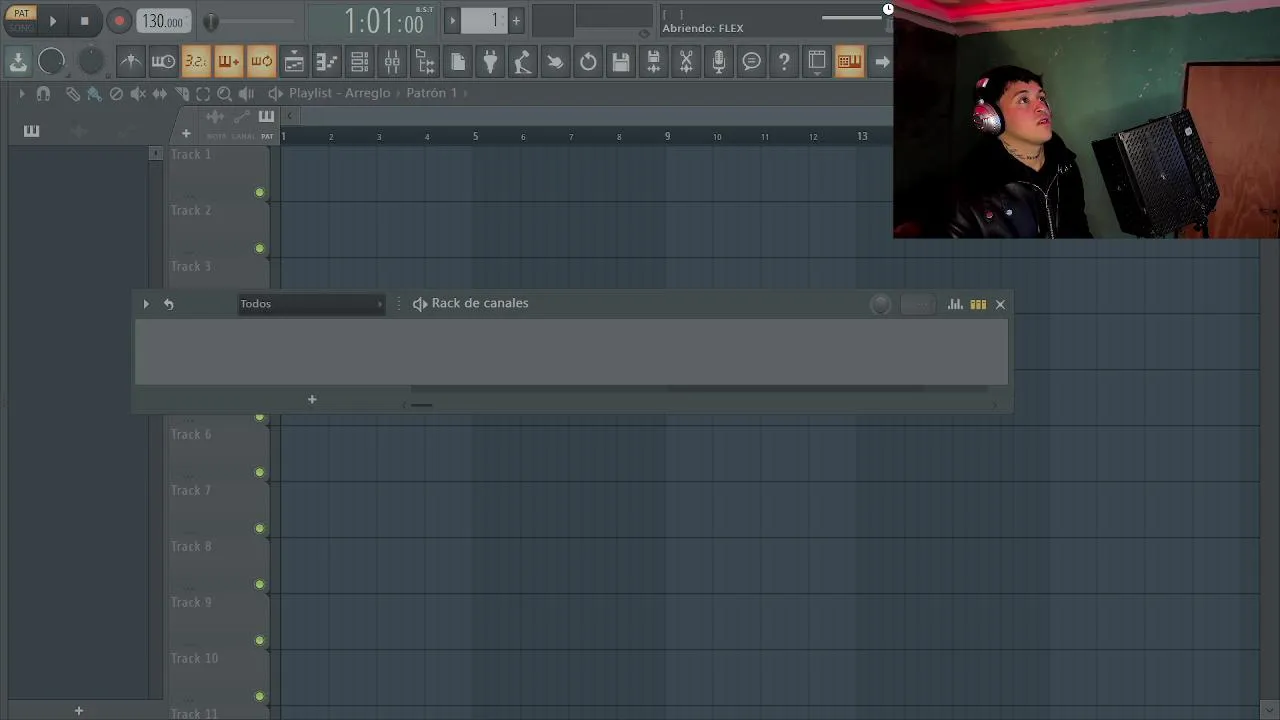Open audio editor with the scissors icon

(686, 62)
